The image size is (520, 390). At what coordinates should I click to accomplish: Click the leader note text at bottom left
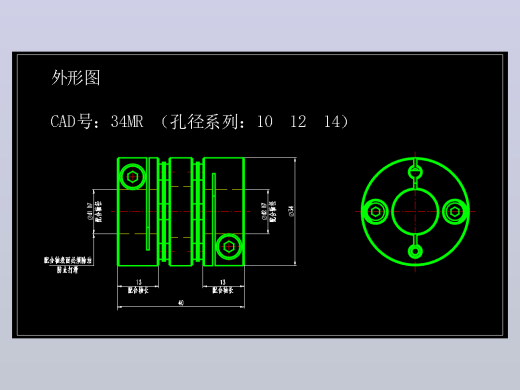[68, 265]
